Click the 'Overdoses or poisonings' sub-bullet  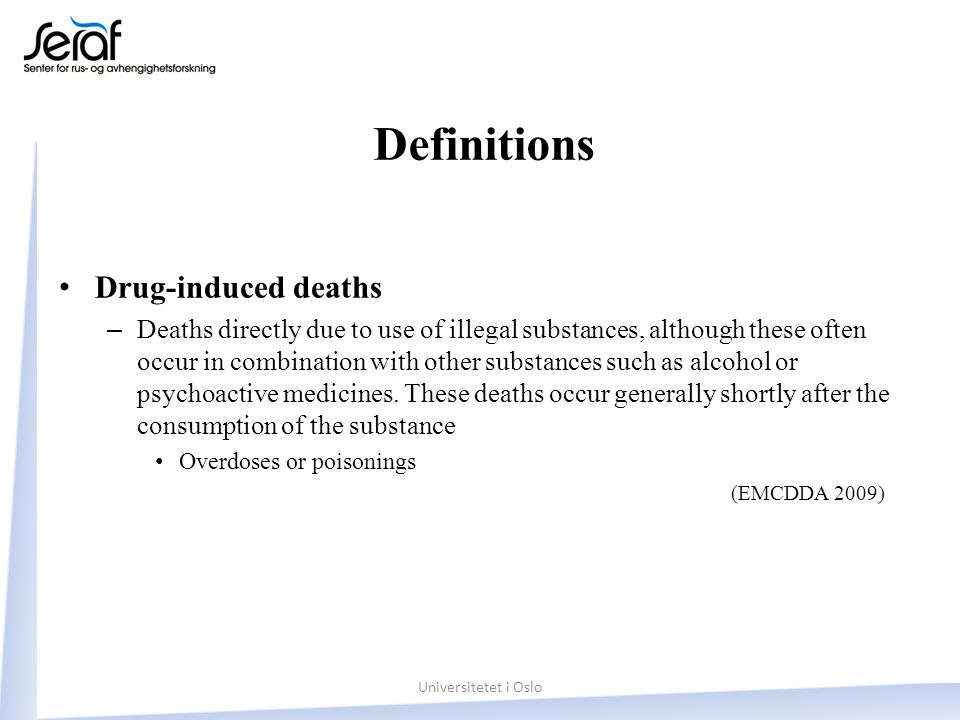pos(297,462)
